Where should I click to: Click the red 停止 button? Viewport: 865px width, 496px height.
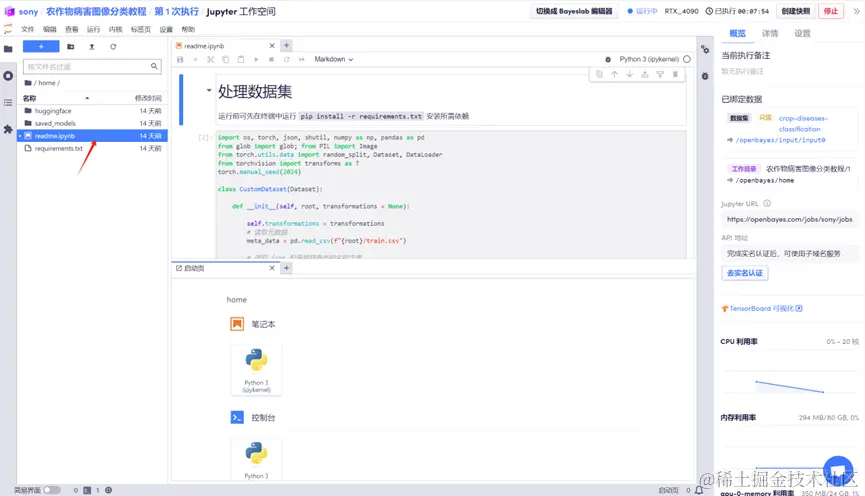click(x=830, y=11)
